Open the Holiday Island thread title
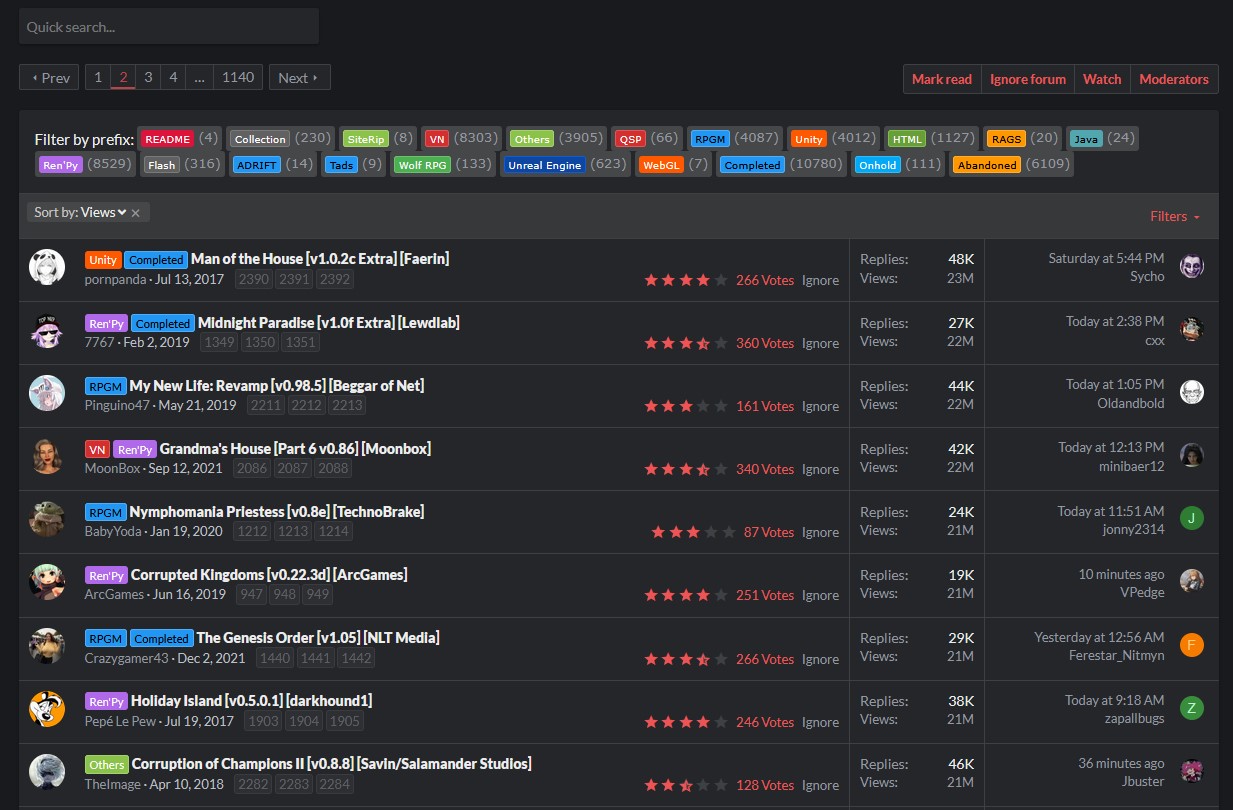Screen dimensions: 1233x810 pos(252,701)
